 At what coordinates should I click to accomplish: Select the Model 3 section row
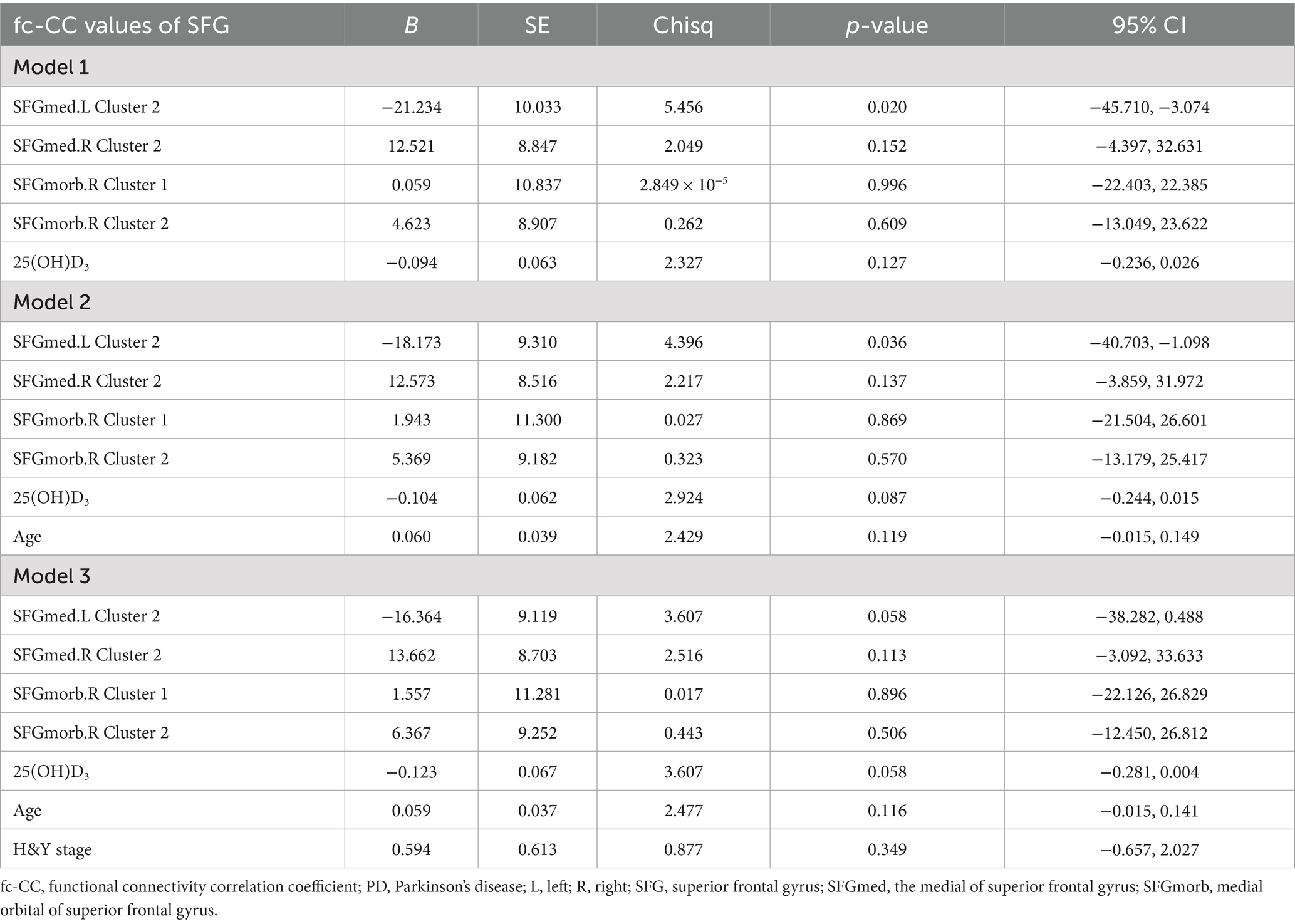51,576
